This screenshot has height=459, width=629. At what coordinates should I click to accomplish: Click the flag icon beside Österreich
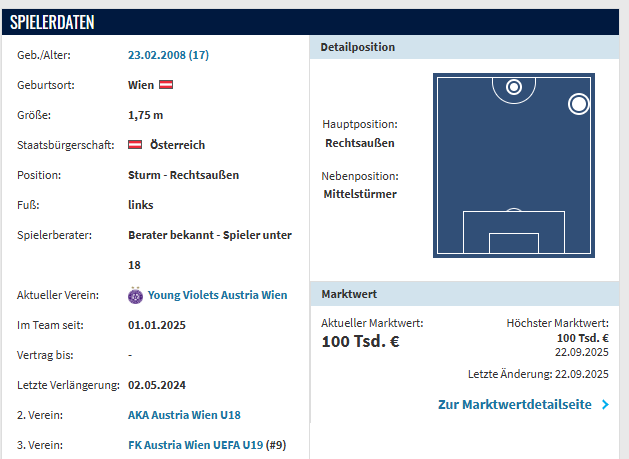pyautogui.click(x=136, y=145)
